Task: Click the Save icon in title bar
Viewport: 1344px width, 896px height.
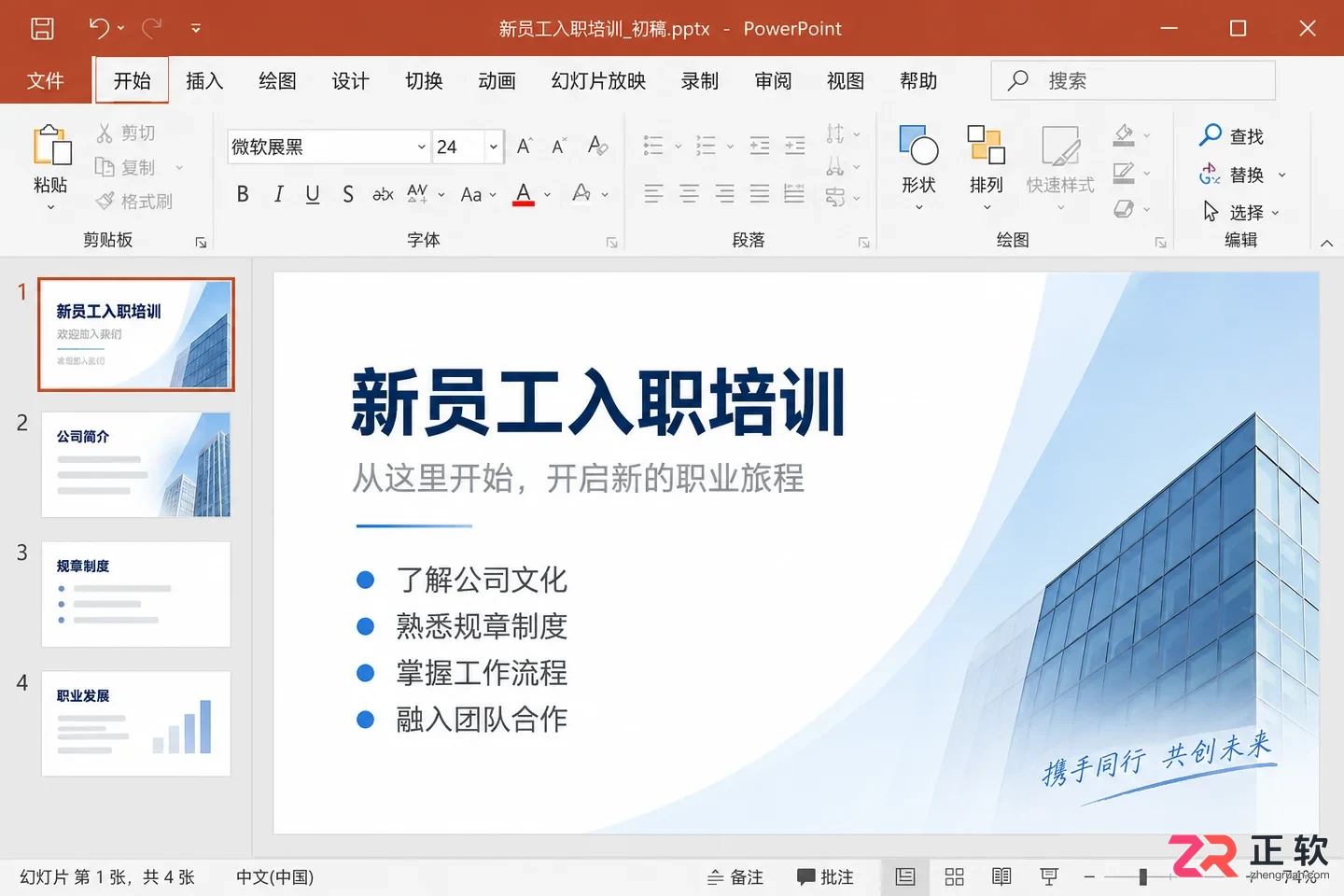Action: point(42,28)
